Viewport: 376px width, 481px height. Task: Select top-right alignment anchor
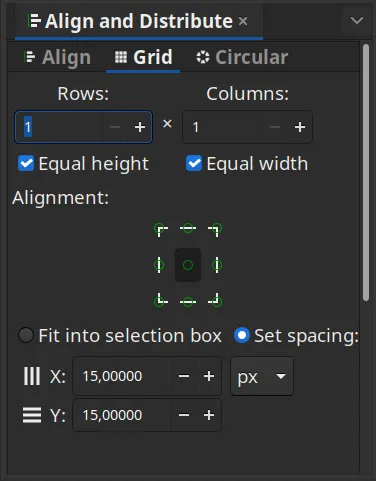click(215, 230)
